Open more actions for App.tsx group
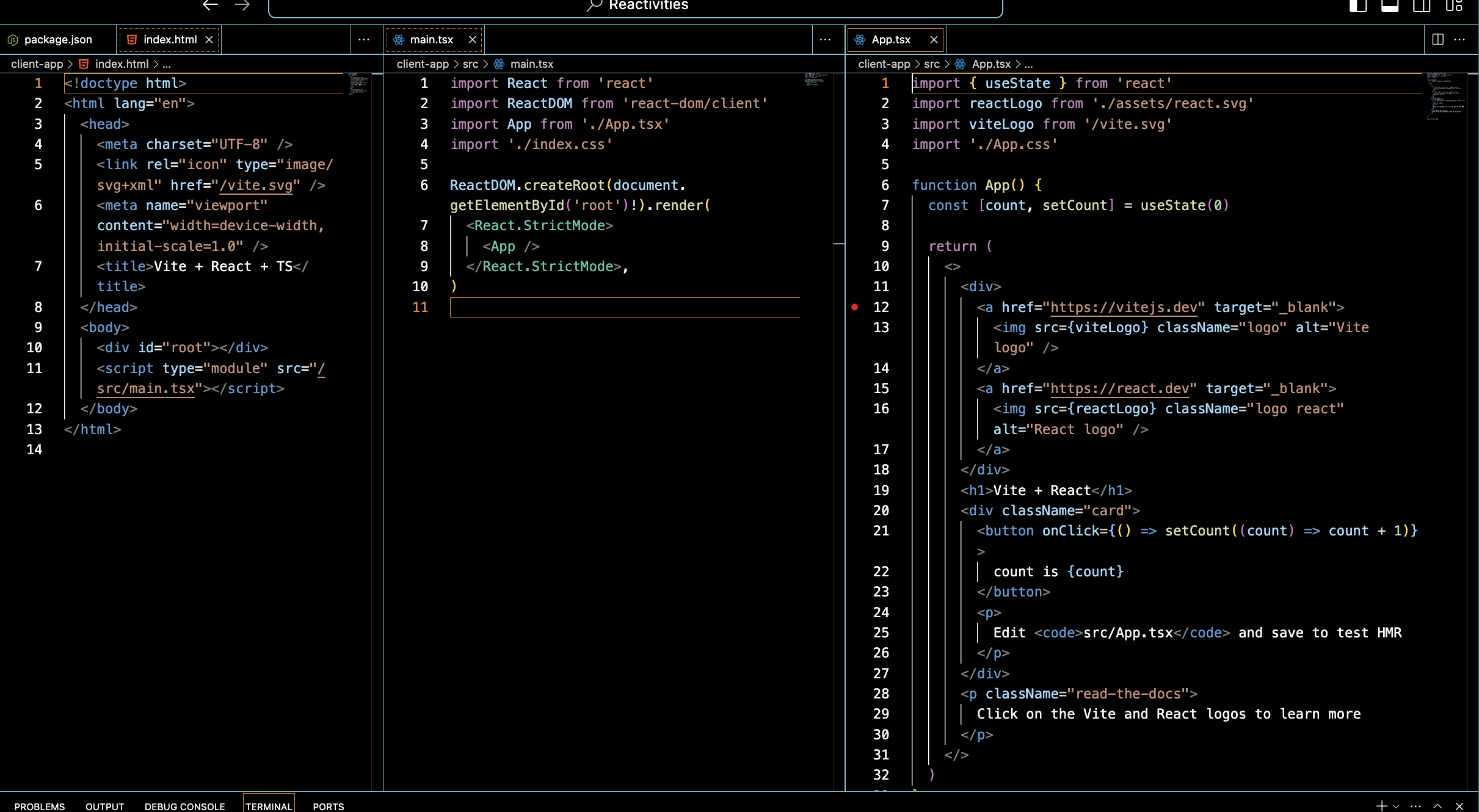This screenshot has height=812, width=1479. point(1459,40)
